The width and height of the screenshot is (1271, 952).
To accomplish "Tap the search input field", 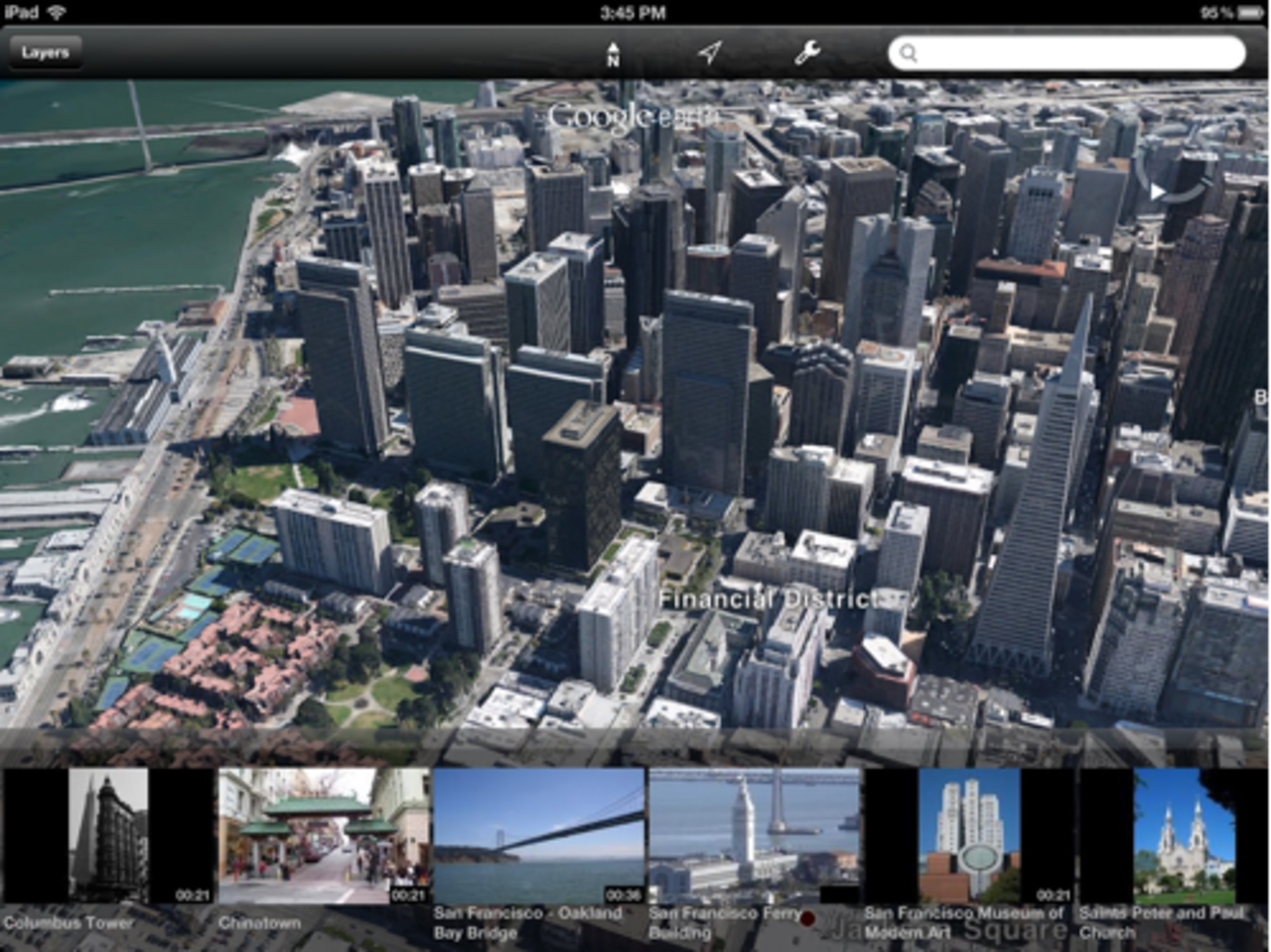I will 1067,53.
